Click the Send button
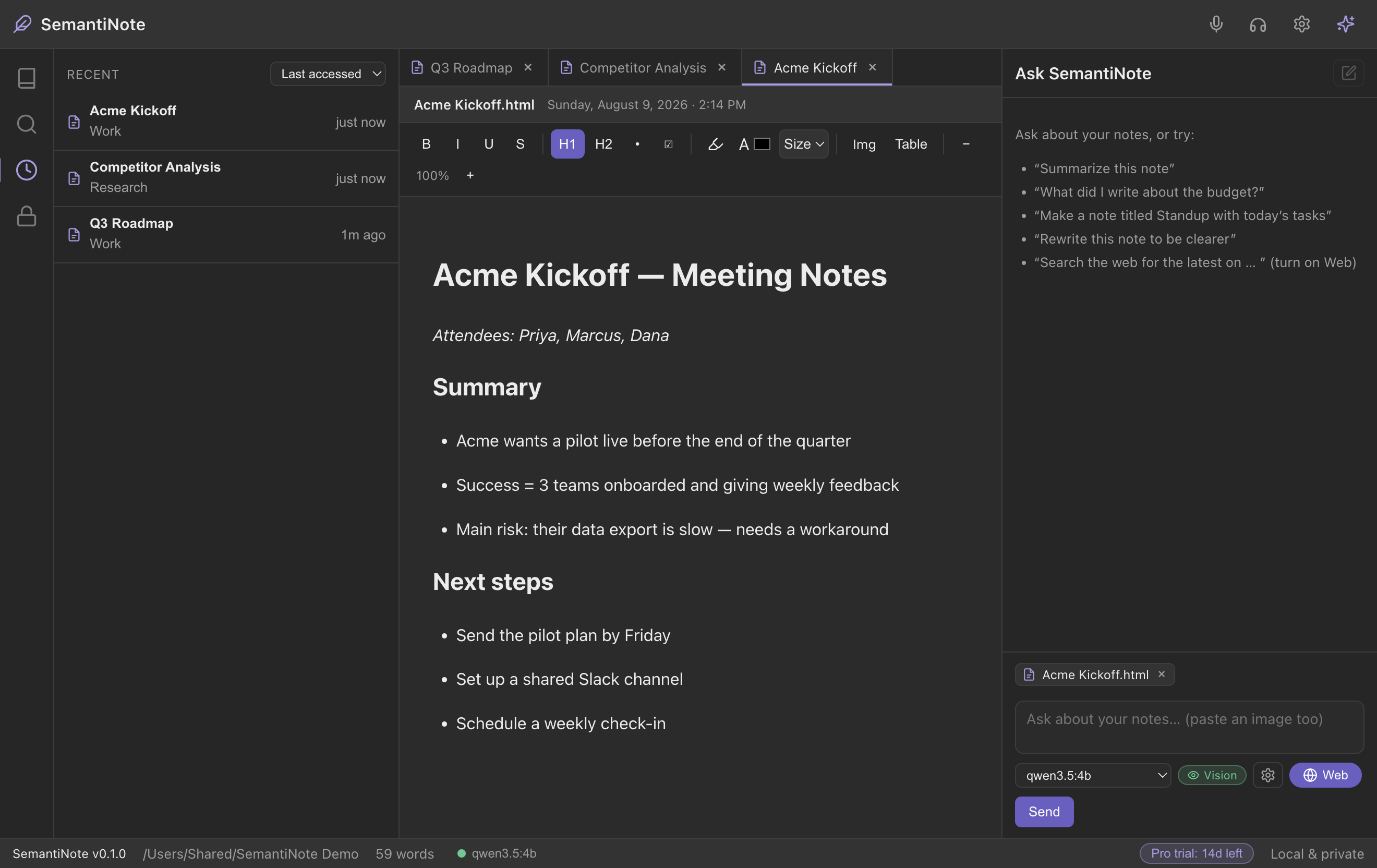Screen dimensions: 1377x868 [1044, 811]
